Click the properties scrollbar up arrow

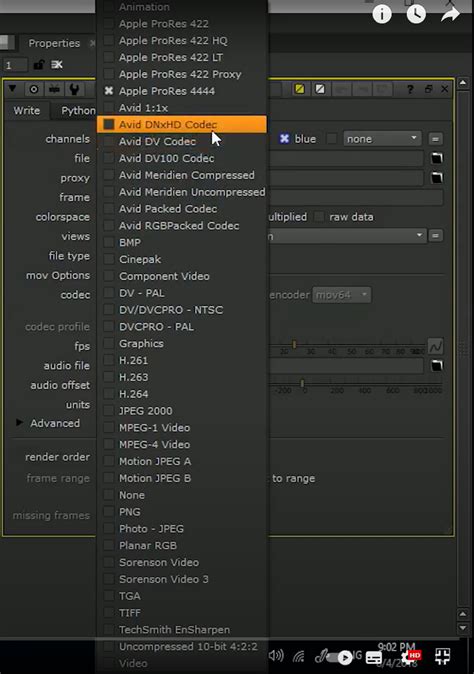[463, 83]
